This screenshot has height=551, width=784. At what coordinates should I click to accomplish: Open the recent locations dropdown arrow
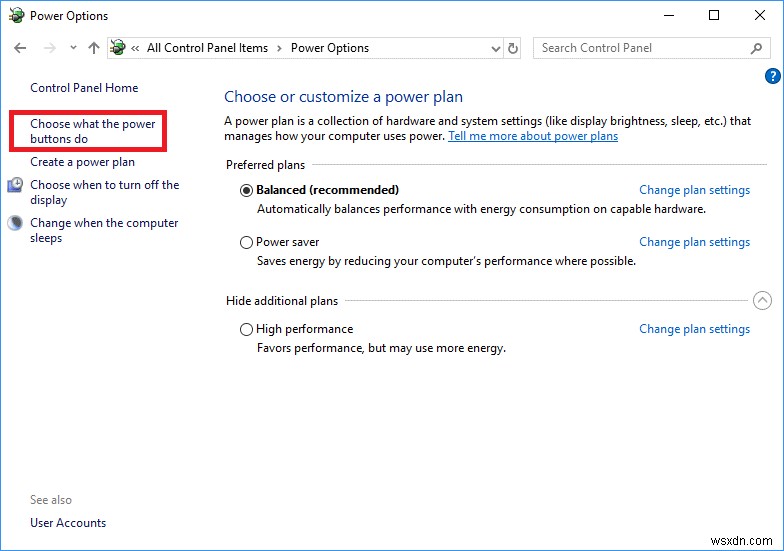click(74, 48)
